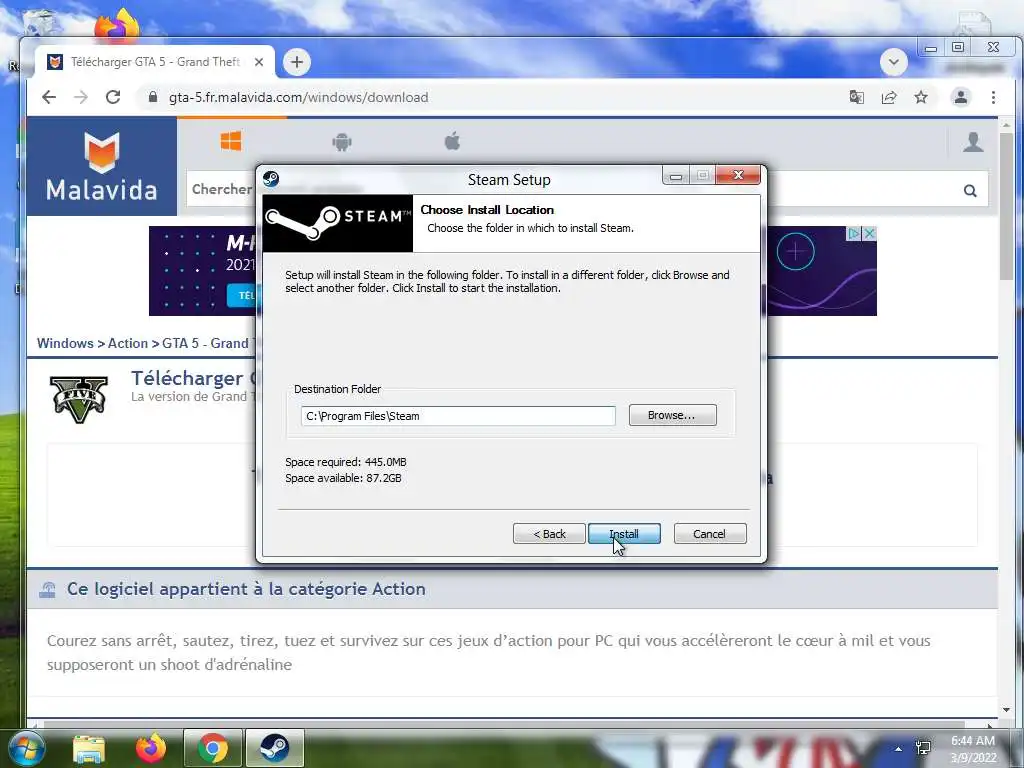Open the Action breadcrumb link

(128, 344)
